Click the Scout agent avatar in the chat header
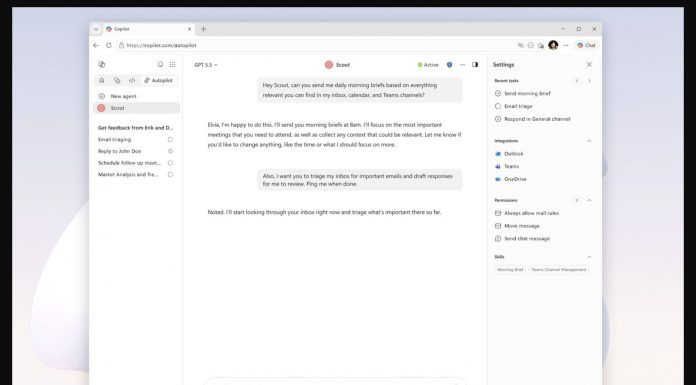Screen dimensions: 696x385 click(x=329, y=65)
